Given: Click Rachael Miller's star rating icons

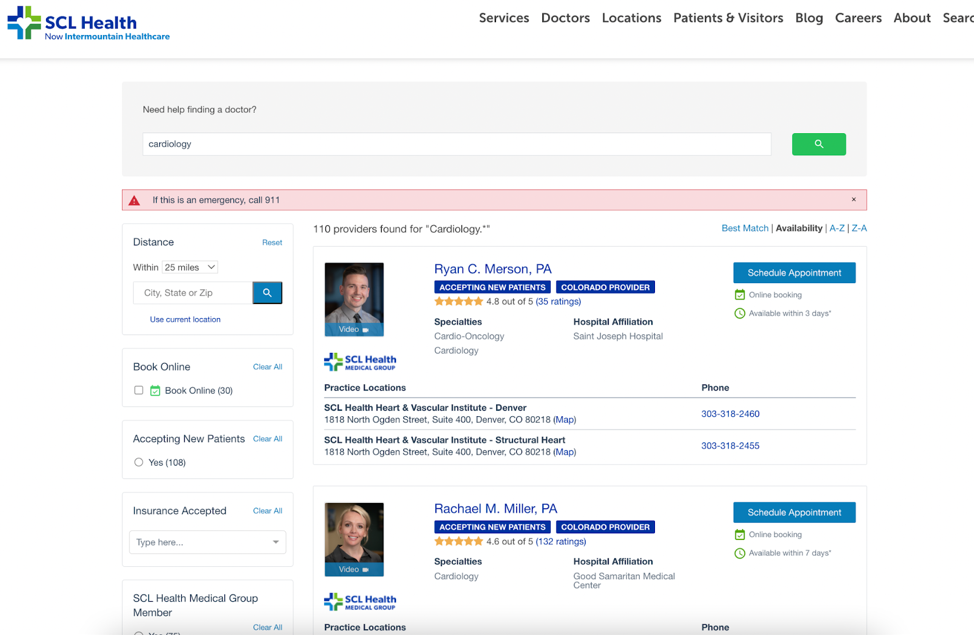Looking at the screenshot, I should click(458, 541).
